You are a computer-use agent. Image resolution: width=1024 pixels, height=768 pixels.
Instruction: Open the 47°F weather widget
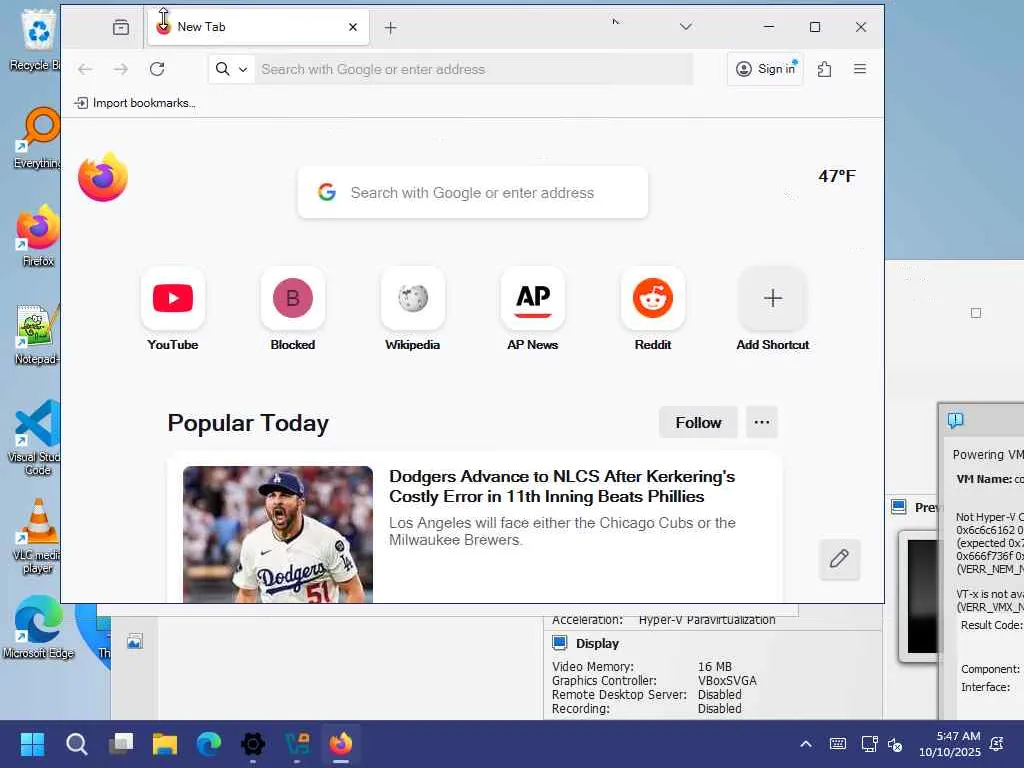(837, 176)
